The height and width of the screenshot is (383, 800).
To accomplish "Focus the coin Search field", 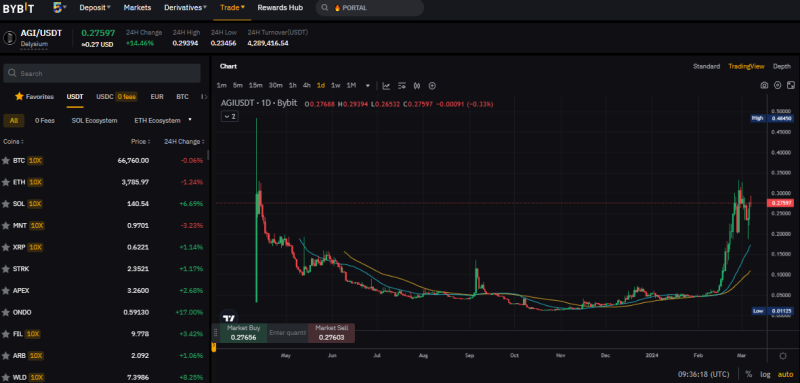I will [102, 73].
